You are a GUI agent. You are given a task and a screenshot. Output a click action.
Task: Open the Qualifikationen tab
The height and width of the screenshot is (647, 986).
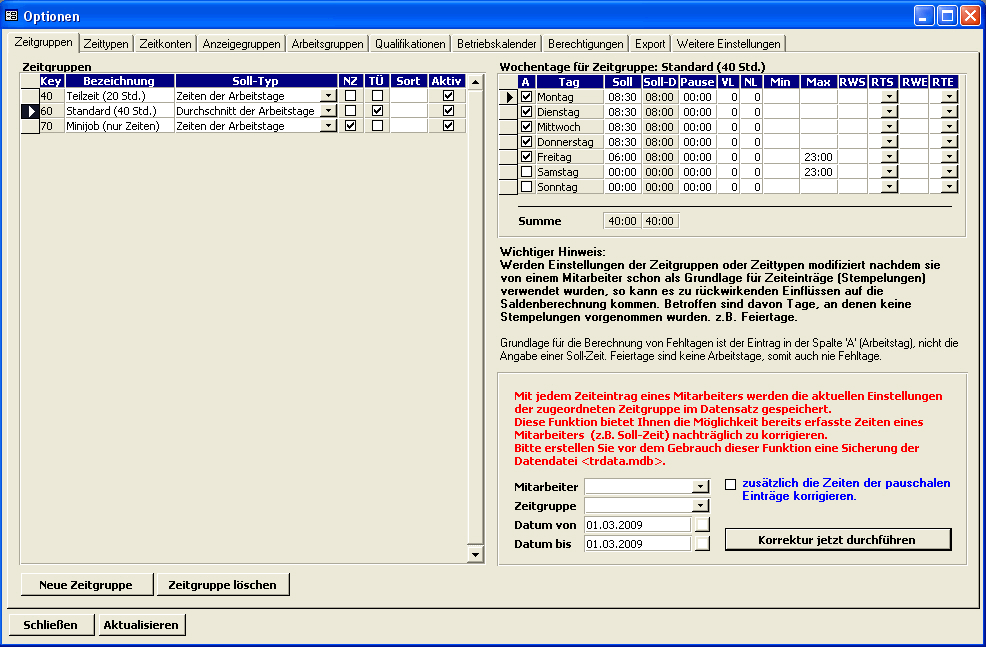pos(410,44)
